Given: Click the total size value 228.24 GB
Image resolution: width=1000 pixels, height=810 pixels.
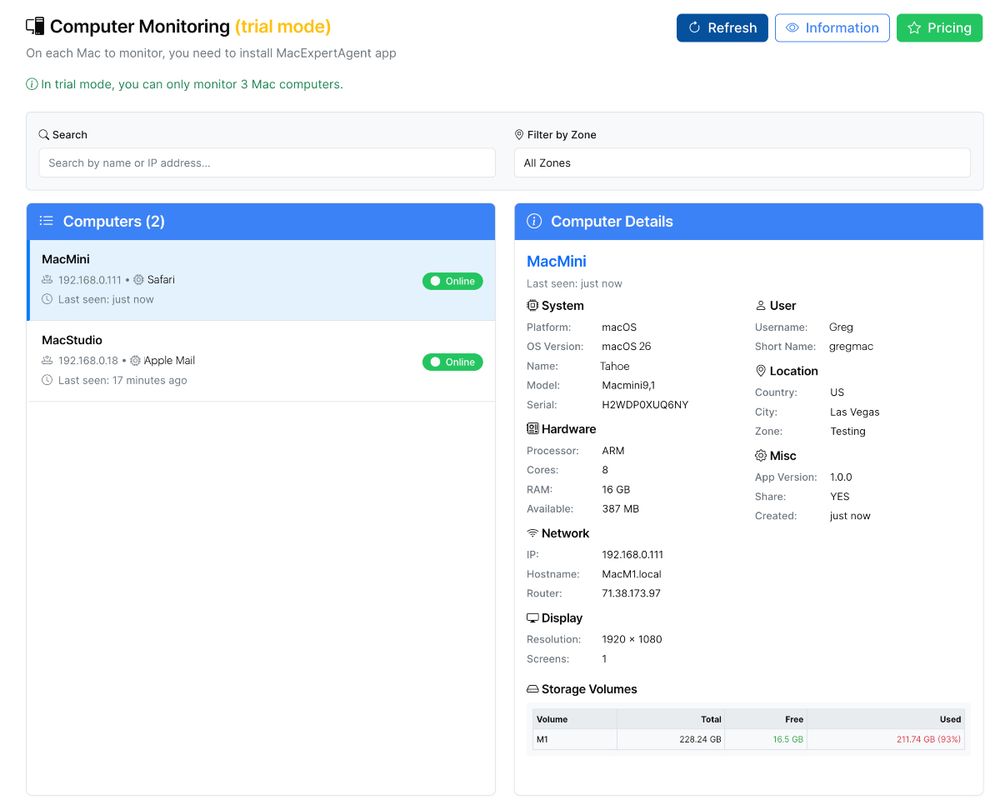Looking at the screenshot, I should click(700, 740).
